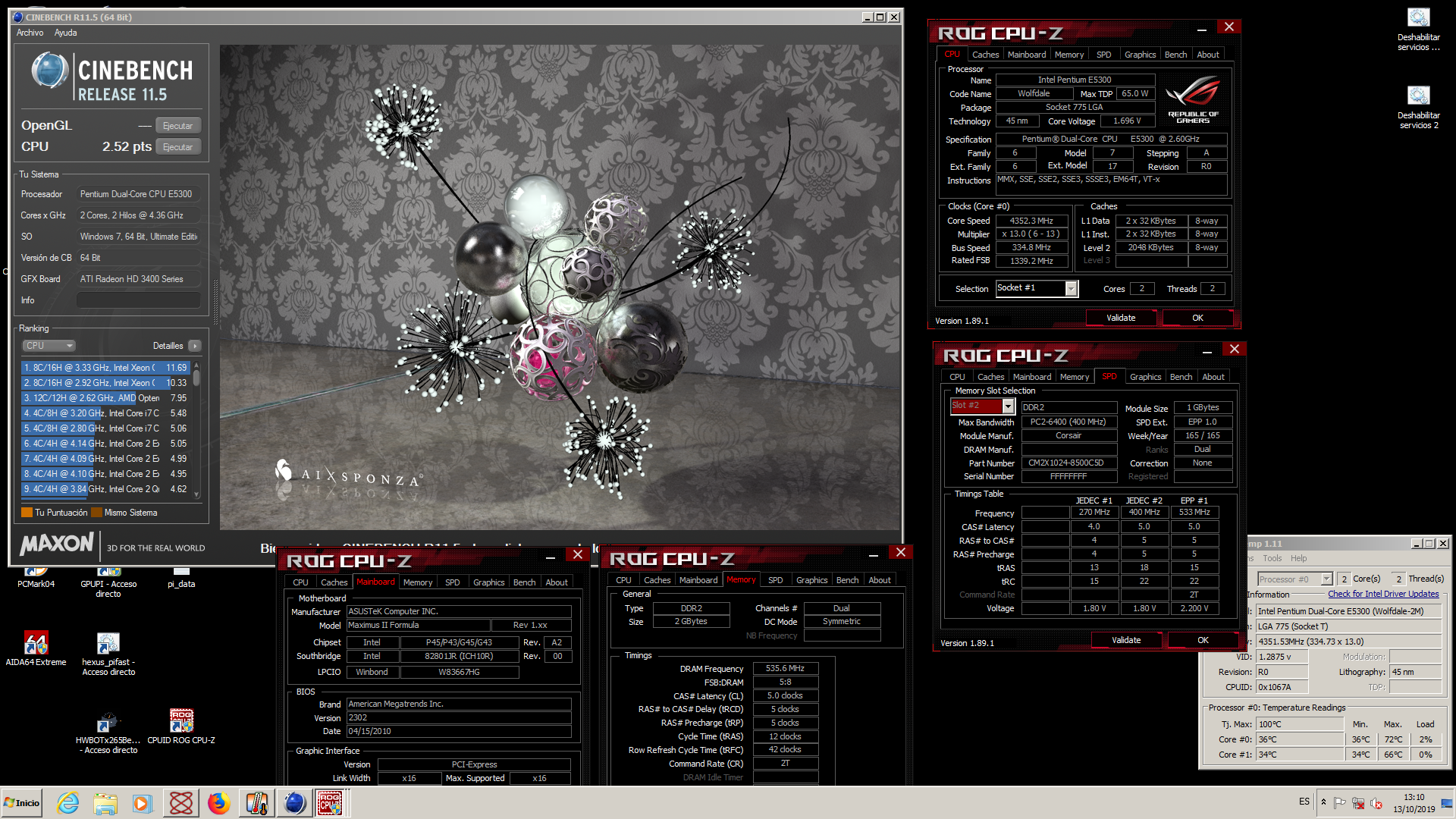Viewport: 1456px width, 819px height.
Task: Open the Slot #2 memory slot dropdown
Action: (x=1008, y=406)
